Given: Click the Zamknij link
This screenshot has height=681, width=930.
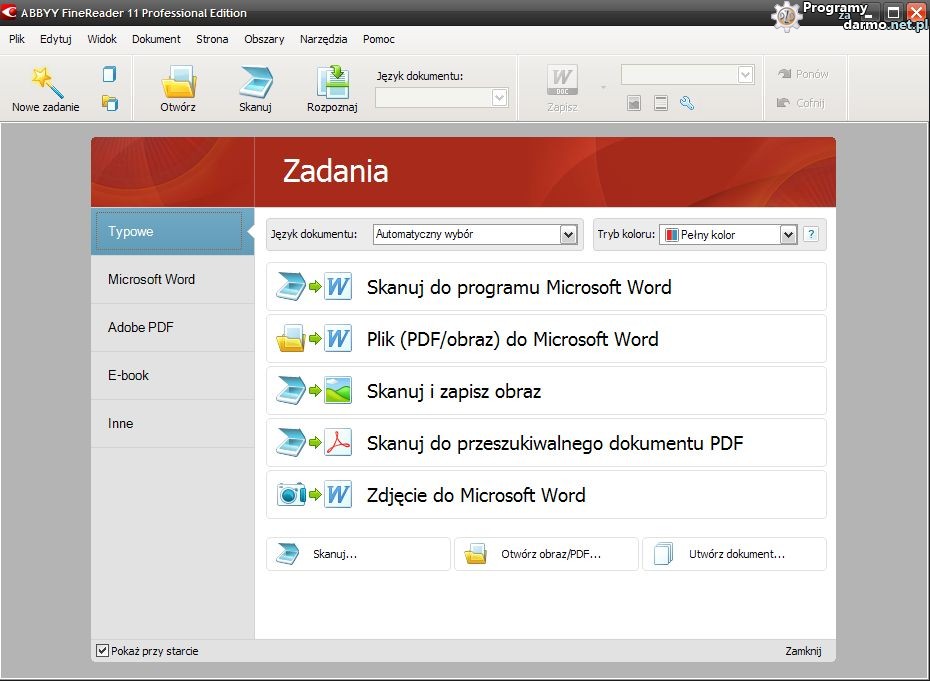Looking at the screenshot, I should [803, 651].
